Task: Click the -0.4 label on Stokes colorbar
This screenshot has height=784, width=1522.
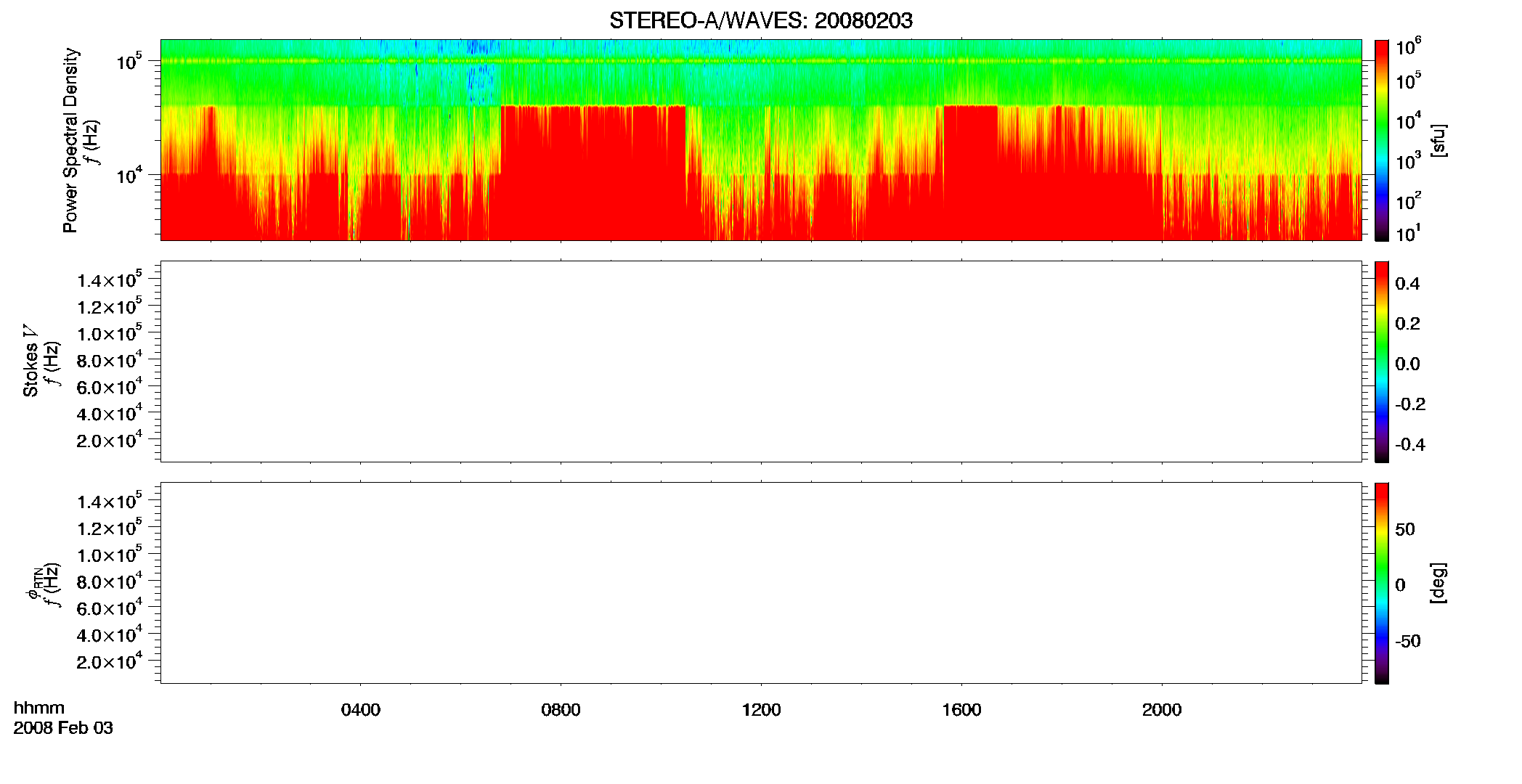Action: tap(1410, 445)
